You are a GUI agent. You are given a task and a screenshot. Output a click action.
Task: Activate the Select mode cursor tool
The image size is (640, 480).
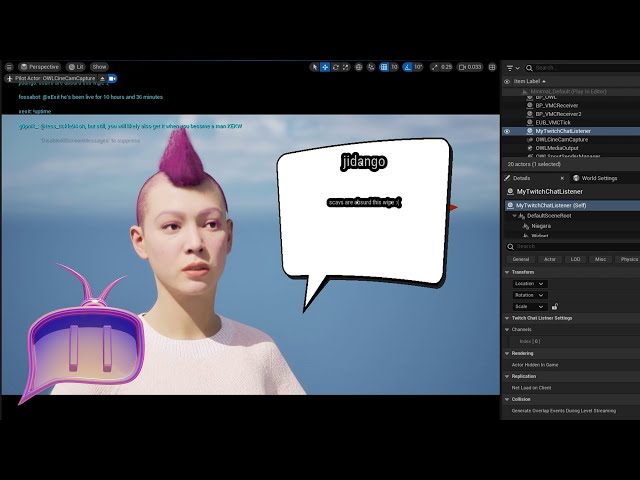pyautogui.click(x=314, y=67)
